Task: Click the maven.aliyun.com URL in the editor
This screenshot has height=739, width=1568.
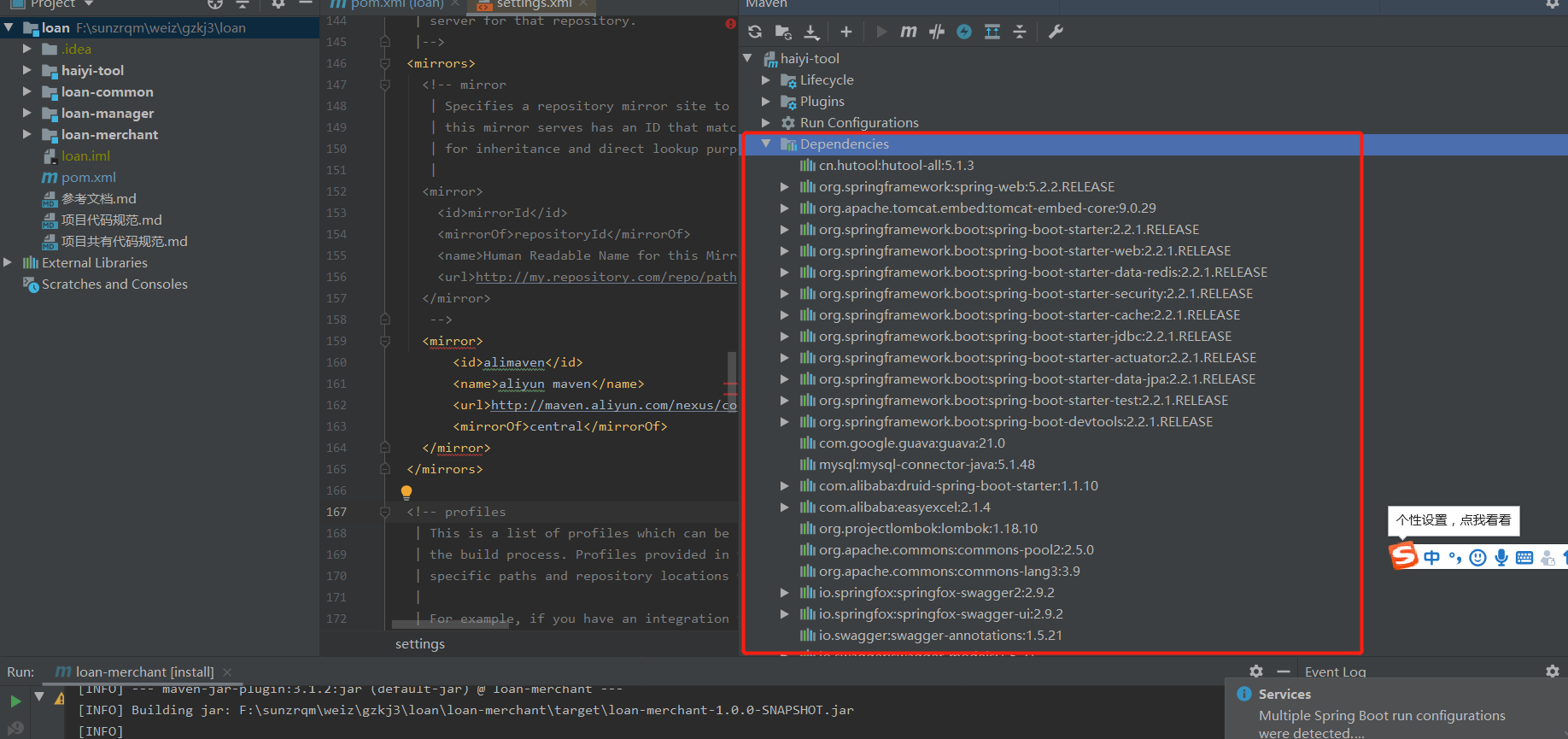Action: [613, 405]
